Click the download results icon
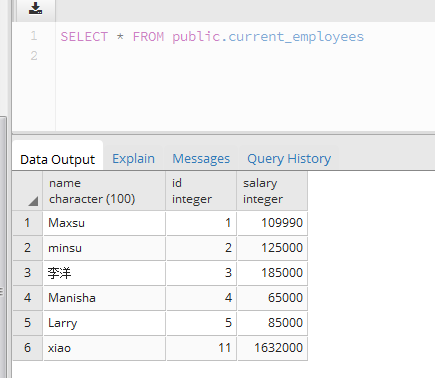This screenshot has width=435, height=378. (x=35, y=9)
